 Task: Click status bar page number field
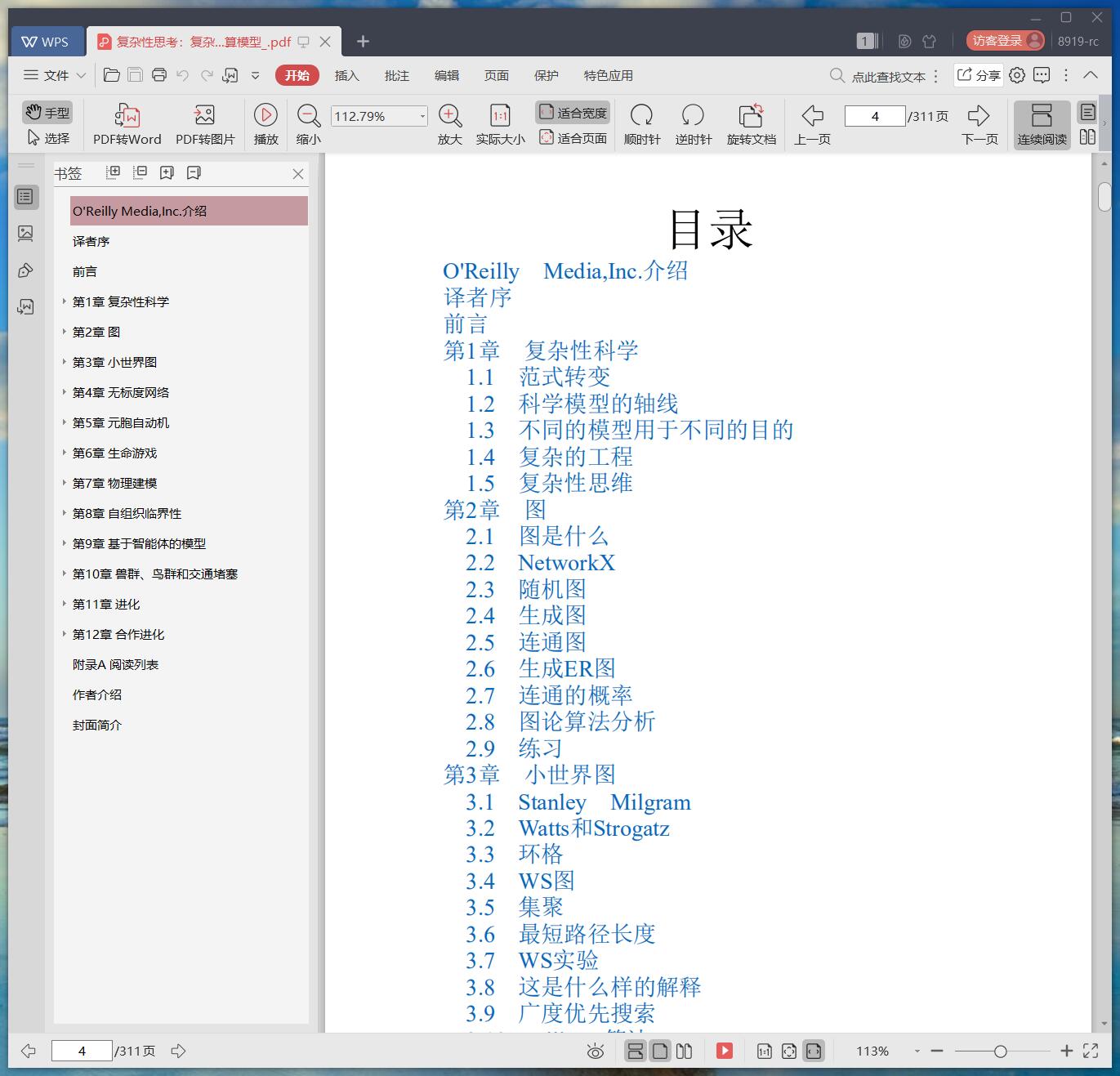point(82,1051)
